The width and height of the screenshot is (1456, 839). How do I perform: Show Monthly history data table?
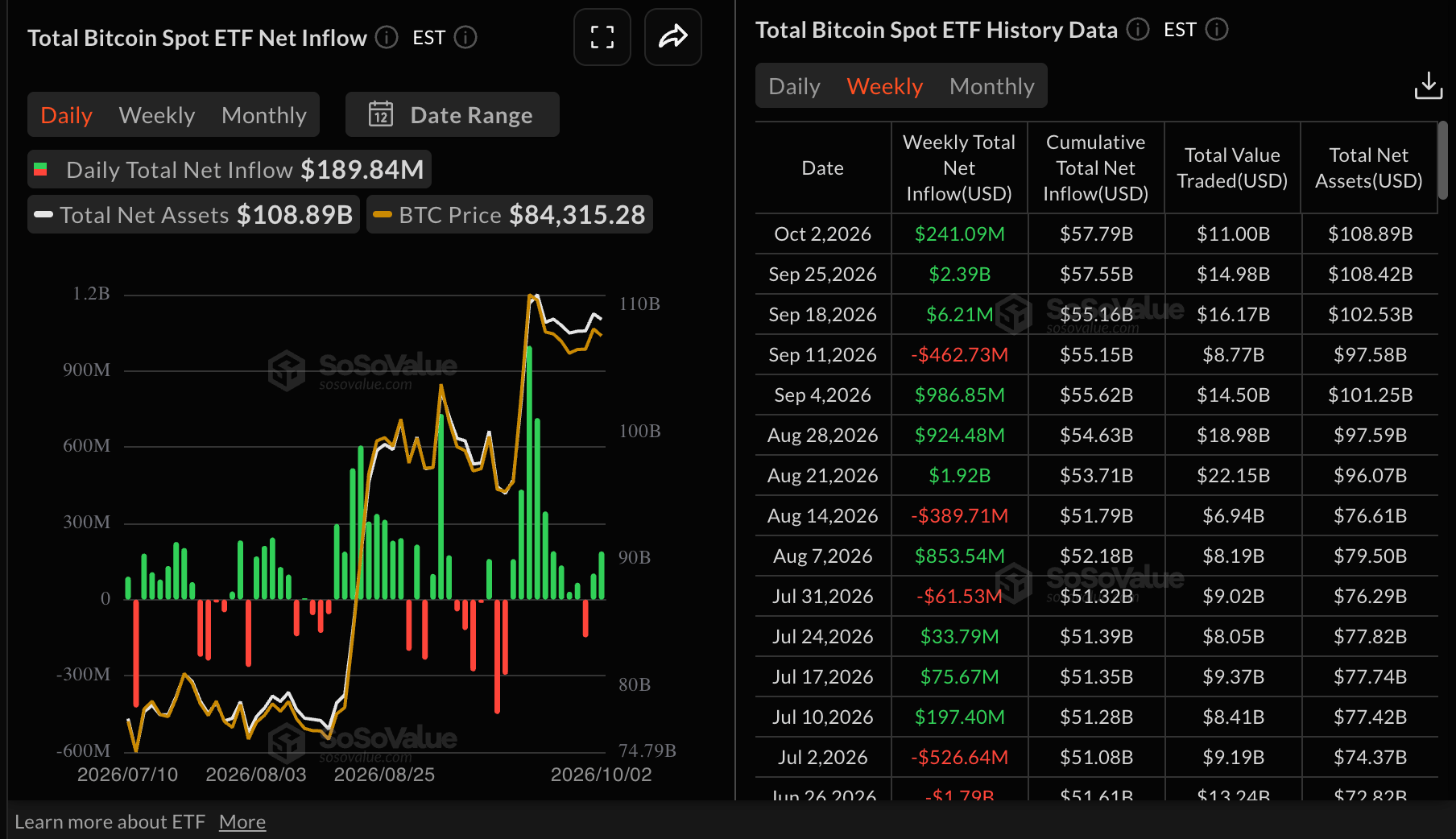[x=991, y=86]
